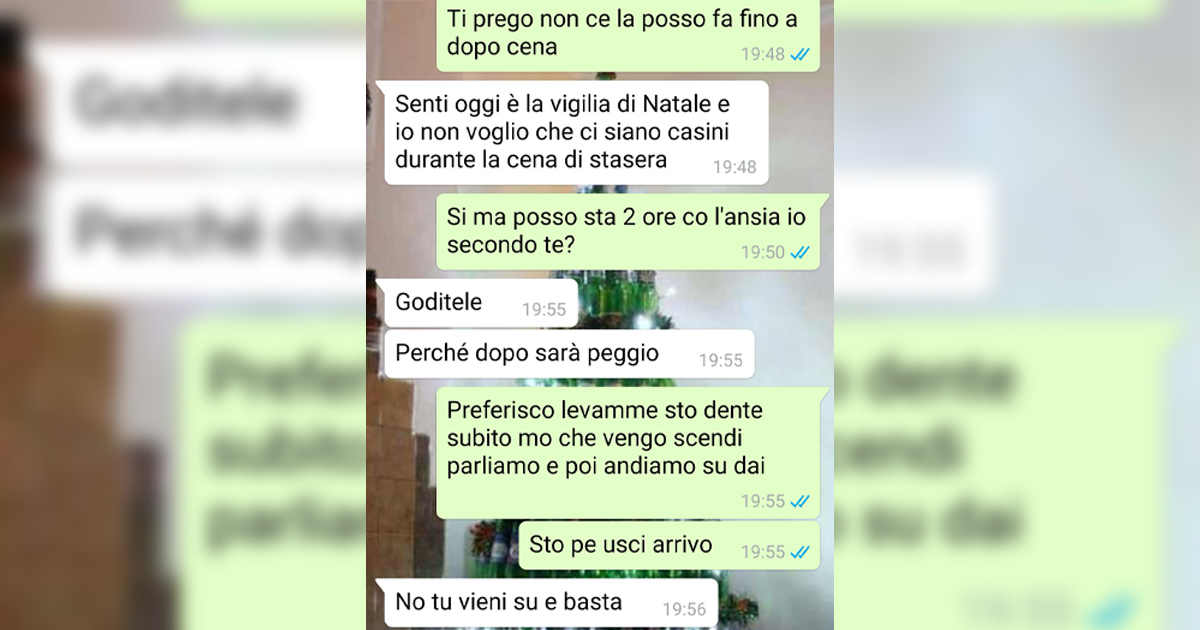
Task: Select the 'Preferisco levamme sto dente' green bubble
Action: (x=628, y=452)
